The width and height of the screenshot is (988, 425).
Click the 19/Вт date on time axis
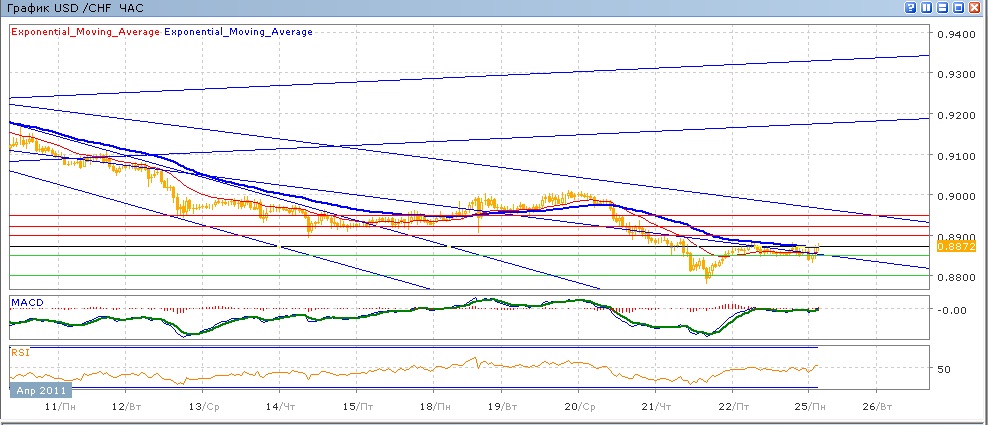(x=503, y=407)
